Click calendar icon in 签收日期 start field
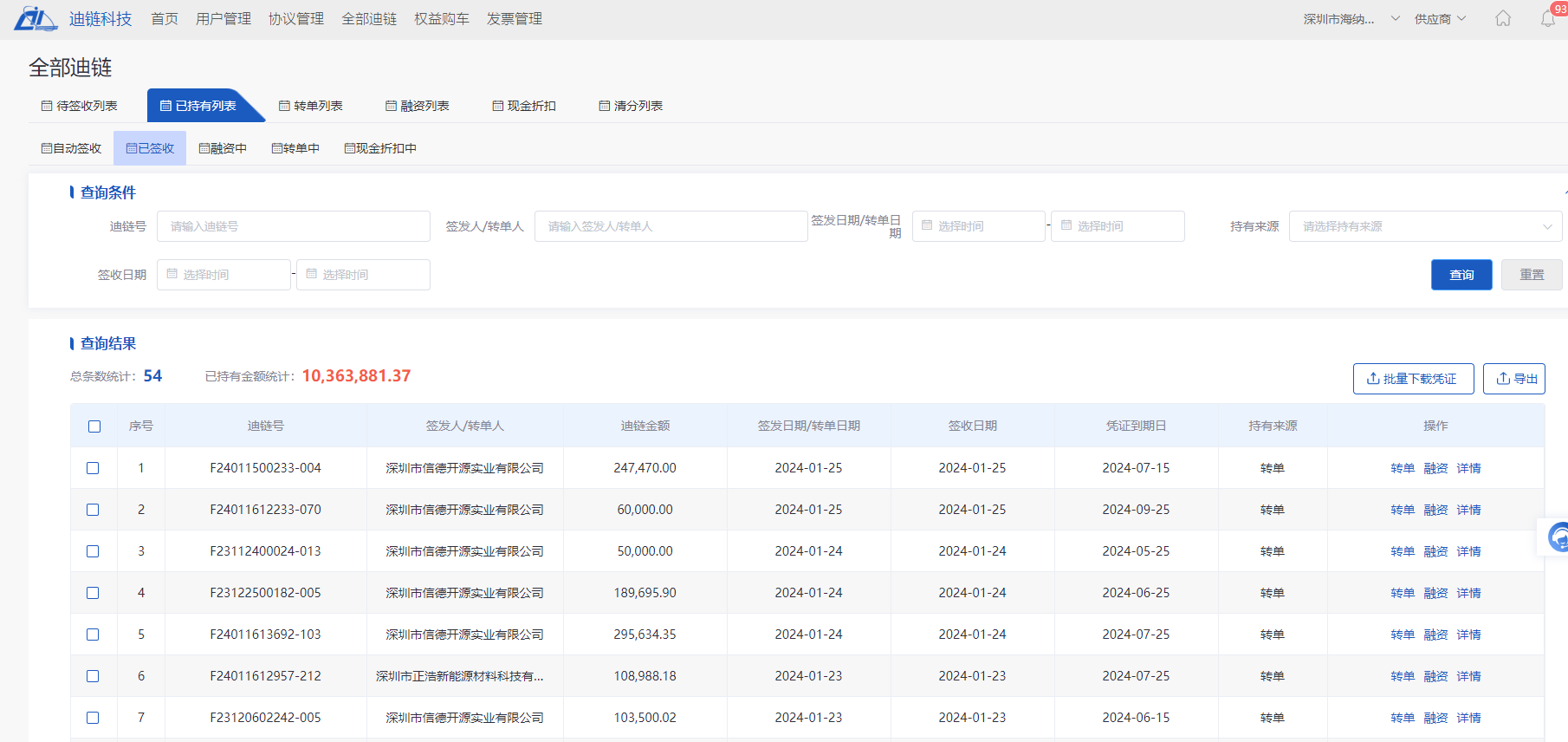The width and height of the screenshot is (1568, 742). [x=172, y=274]
